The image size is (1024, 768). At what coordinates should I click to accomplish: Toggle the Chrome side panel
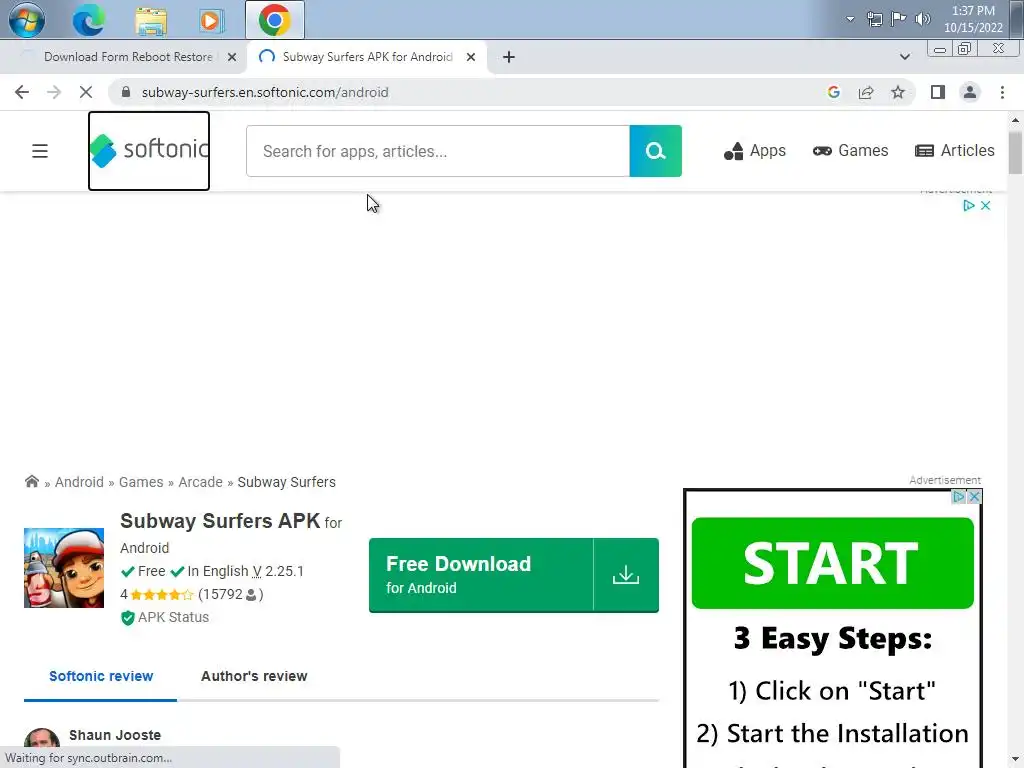tap(938, 92)
